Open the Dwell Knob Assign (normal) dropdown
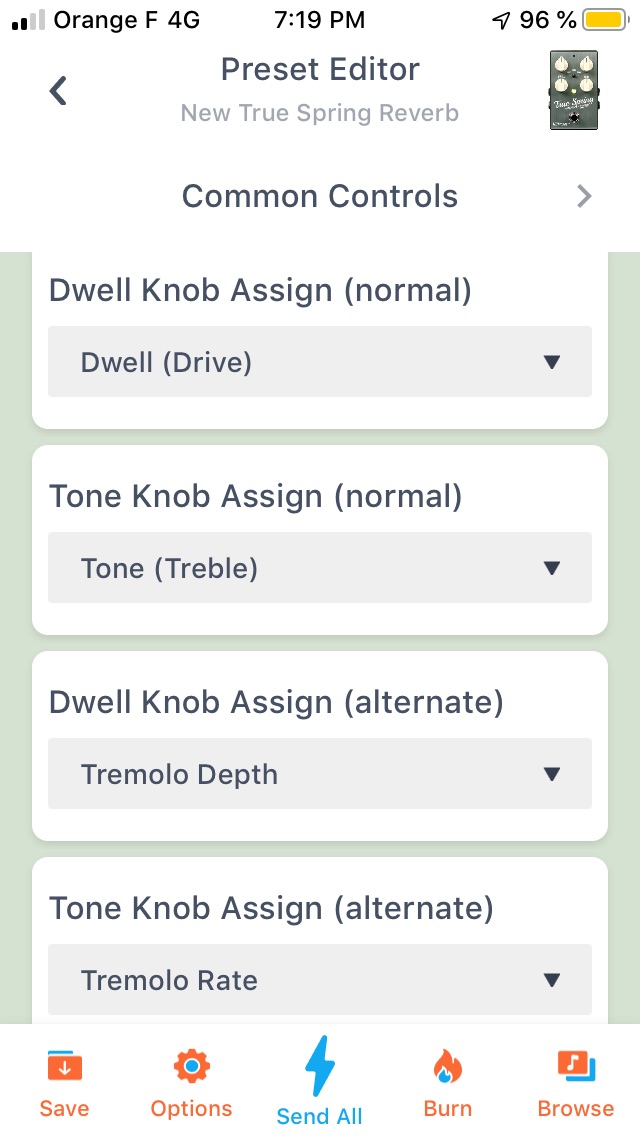This screenshot has width=640, height=1136. (x=319, y=362)
